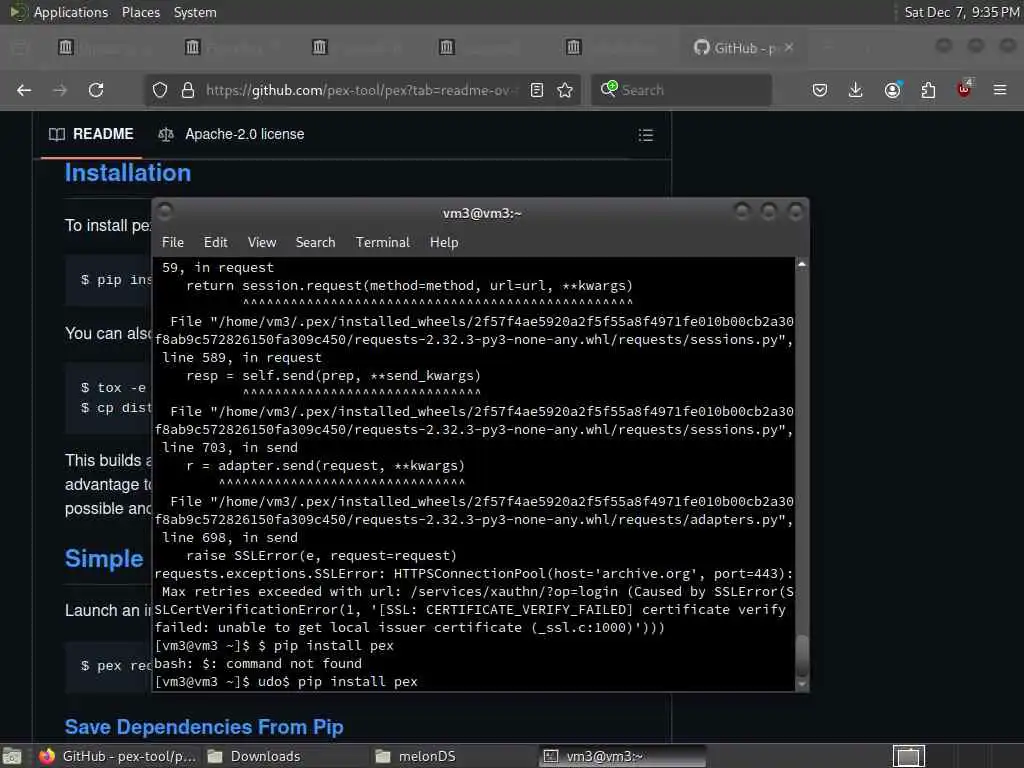Open the Firefox downloads panel
This screenshot has width=1024, height=768.
tap(856, 90)
